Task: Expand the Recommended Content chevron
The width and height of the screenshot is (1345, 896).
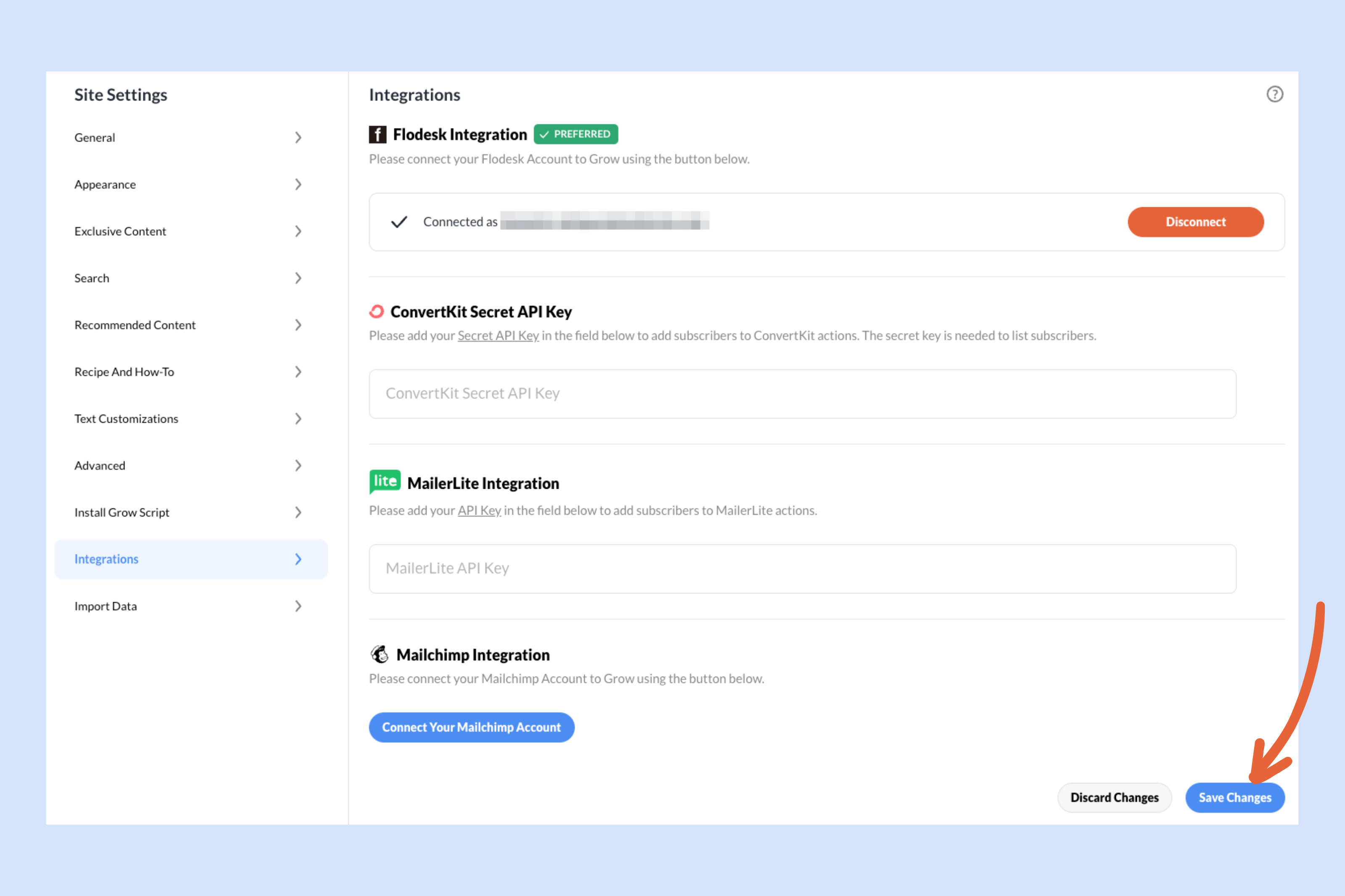Action: pyautogui.click(x=298, y=325)
